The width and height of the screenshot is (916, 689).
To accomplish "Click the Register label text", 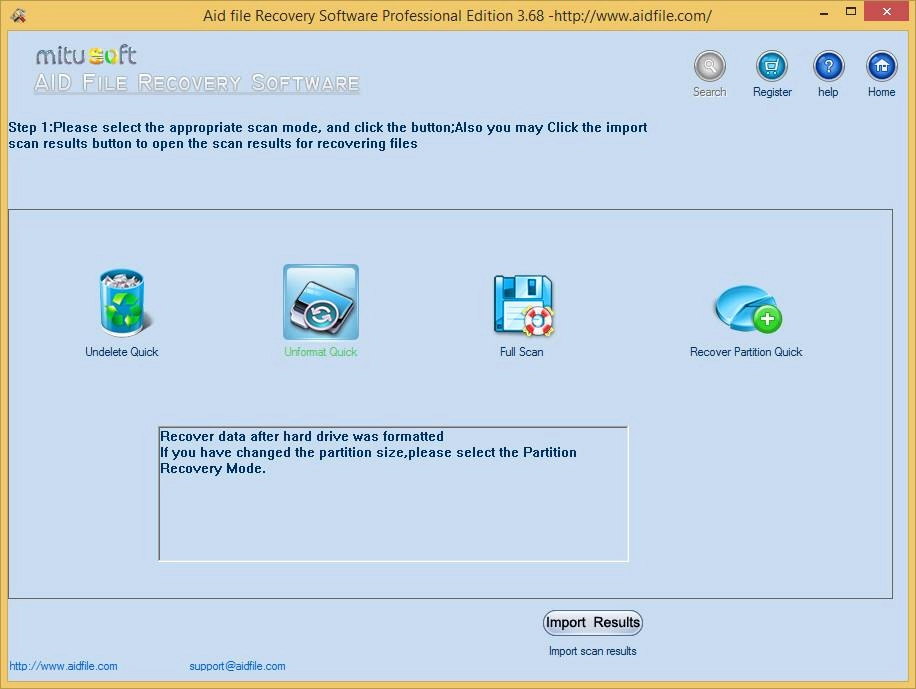I will (x=772, y=92).
